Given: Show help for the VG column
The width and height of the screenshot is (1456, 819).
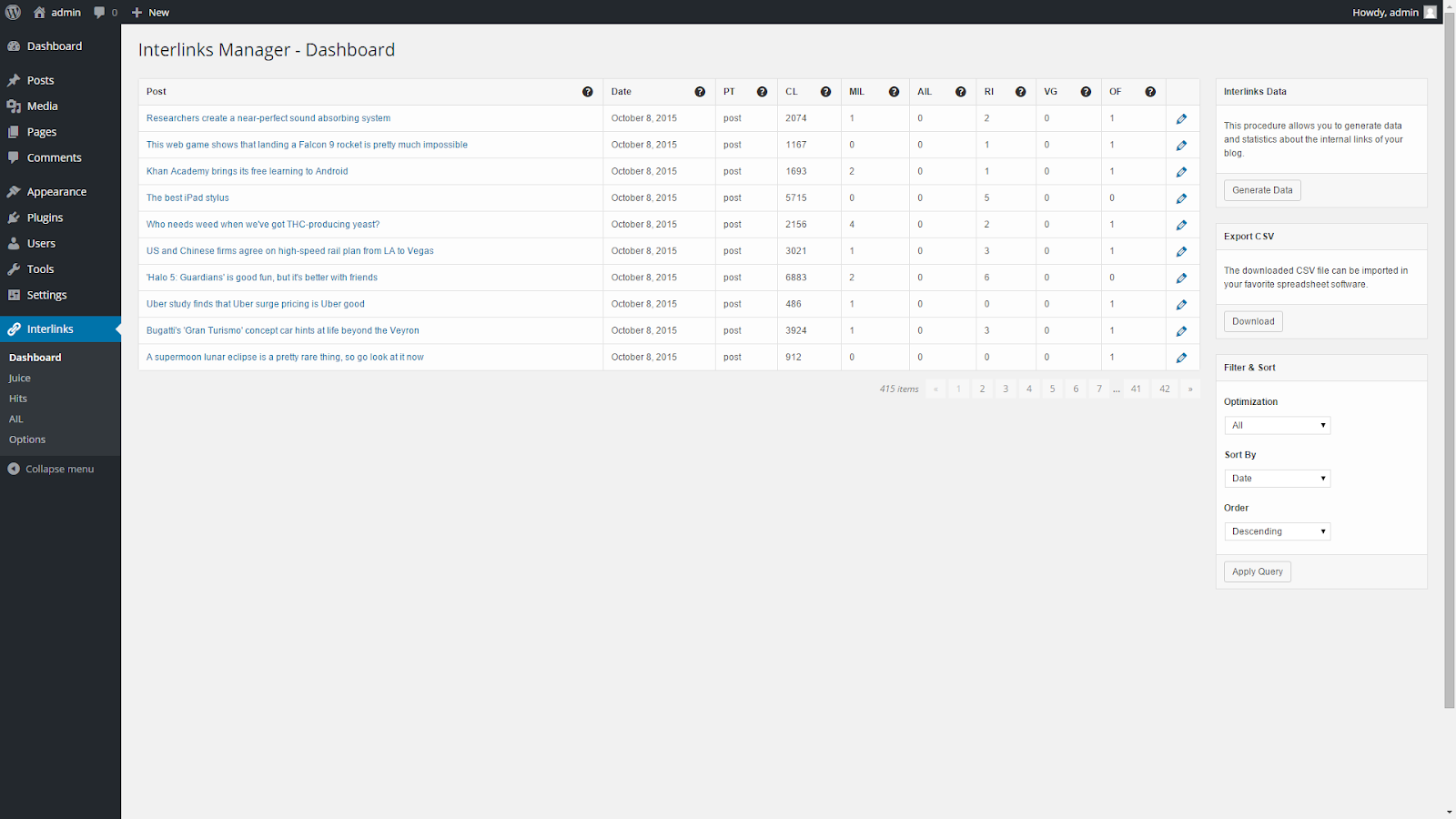Looking at the screenshot, I should click(x=1086, y=92).
